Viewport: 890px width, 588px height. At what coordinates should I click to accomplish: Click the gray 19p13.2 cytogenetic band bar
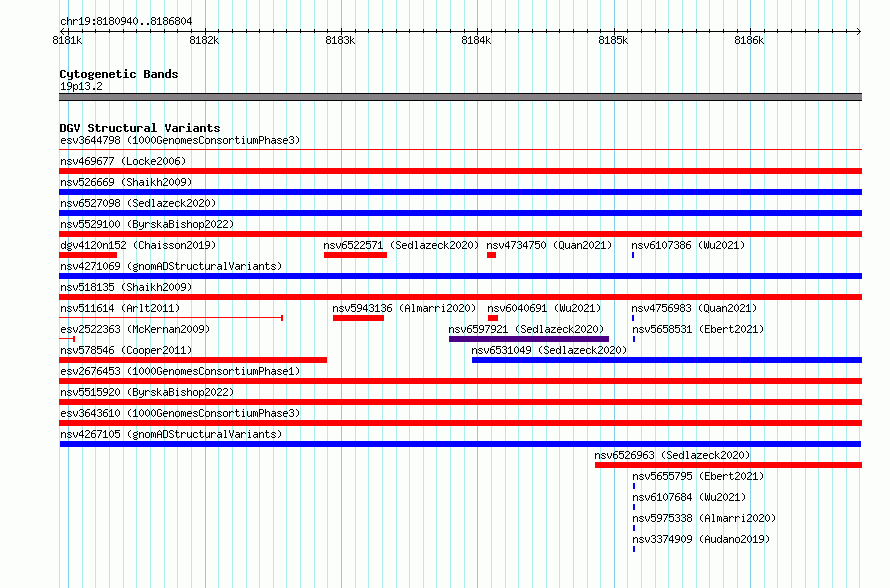[460, 97]
